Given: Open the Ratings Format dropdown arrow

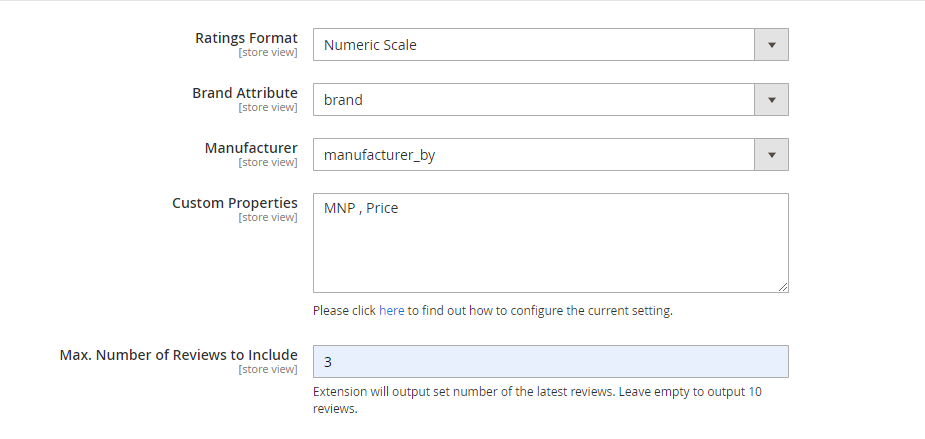Looking at the screenshot, I should coord(771,45).
